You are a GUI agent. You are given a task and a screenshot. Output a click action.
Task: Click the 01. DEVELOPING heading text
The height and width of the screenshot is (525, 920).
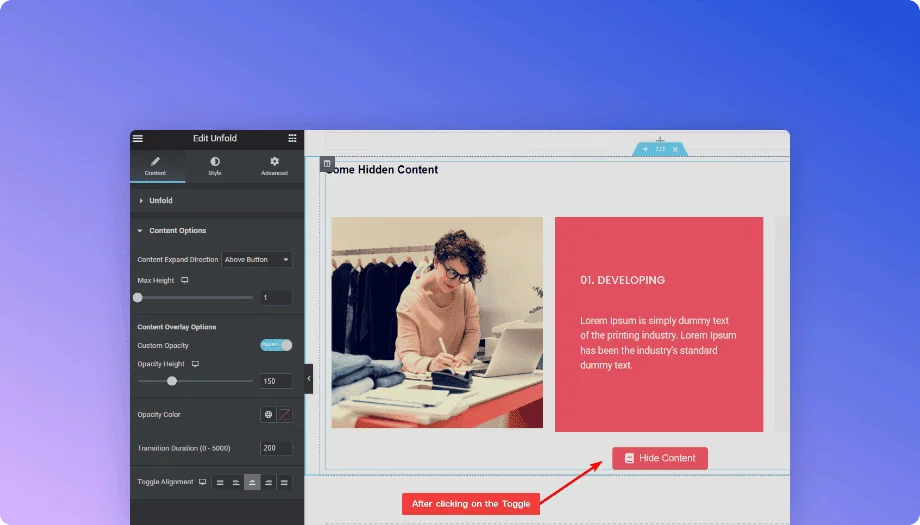pyautogui.click(x=623, y=280)
